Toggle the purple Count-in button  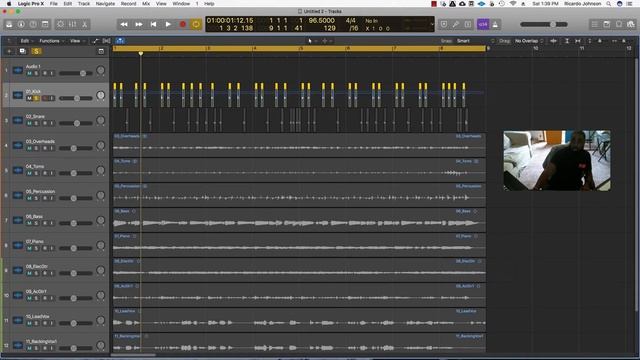483,24
